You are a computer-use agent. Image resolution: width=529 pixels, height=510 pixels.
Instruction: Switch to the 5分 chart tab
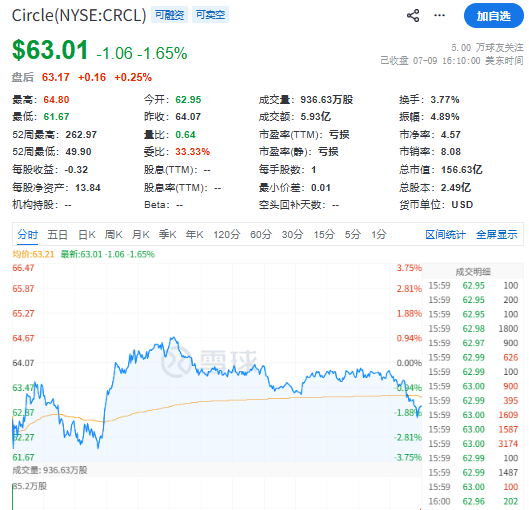coord(353,234)
